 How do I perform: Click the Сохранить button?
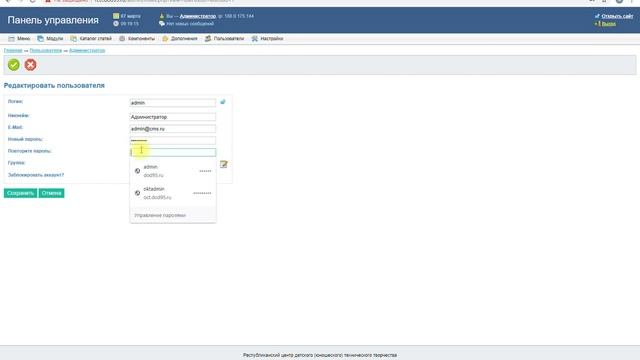pyautogui.click(x=20, y=193)
